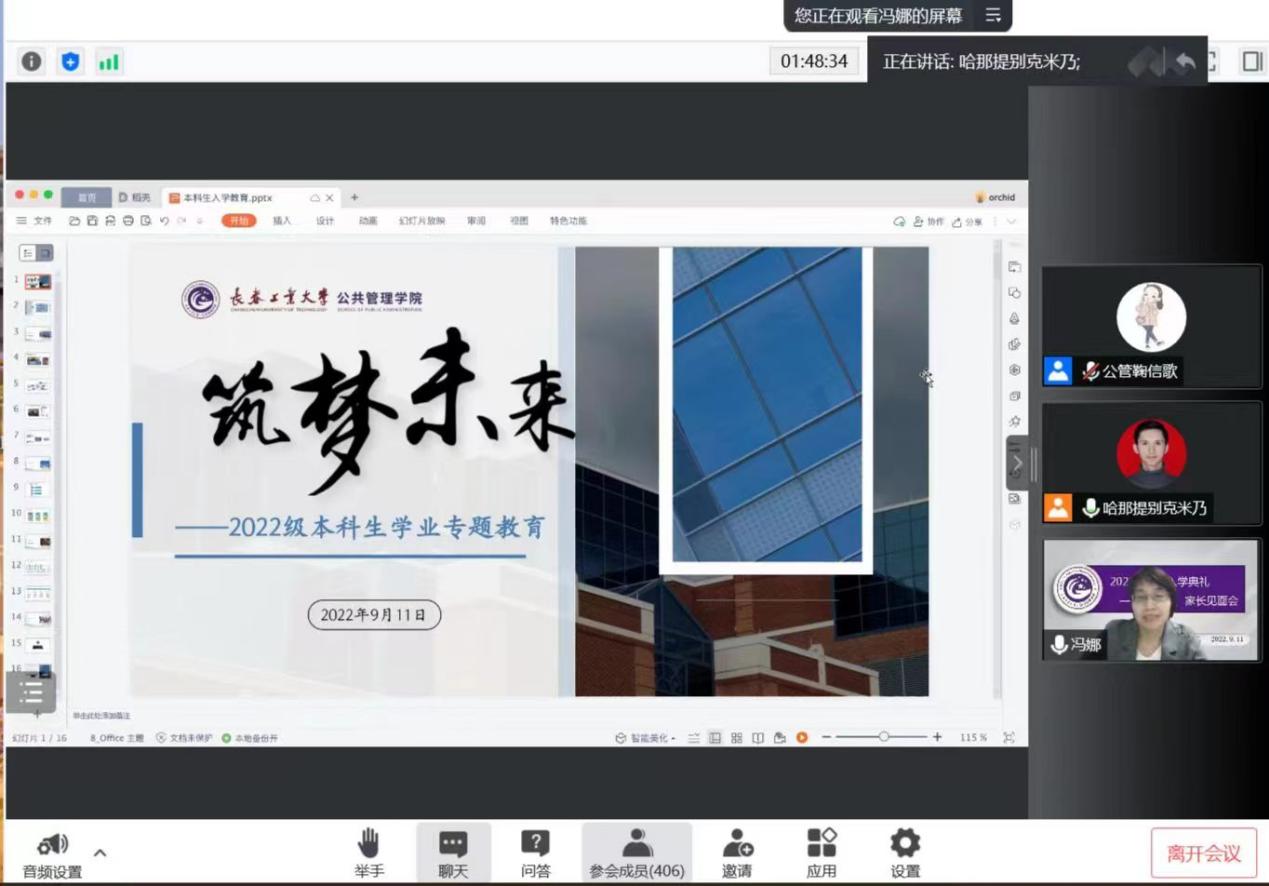Open the 邀请 invite icon
Screen dimensions: 1269x886
click(737, 853)
